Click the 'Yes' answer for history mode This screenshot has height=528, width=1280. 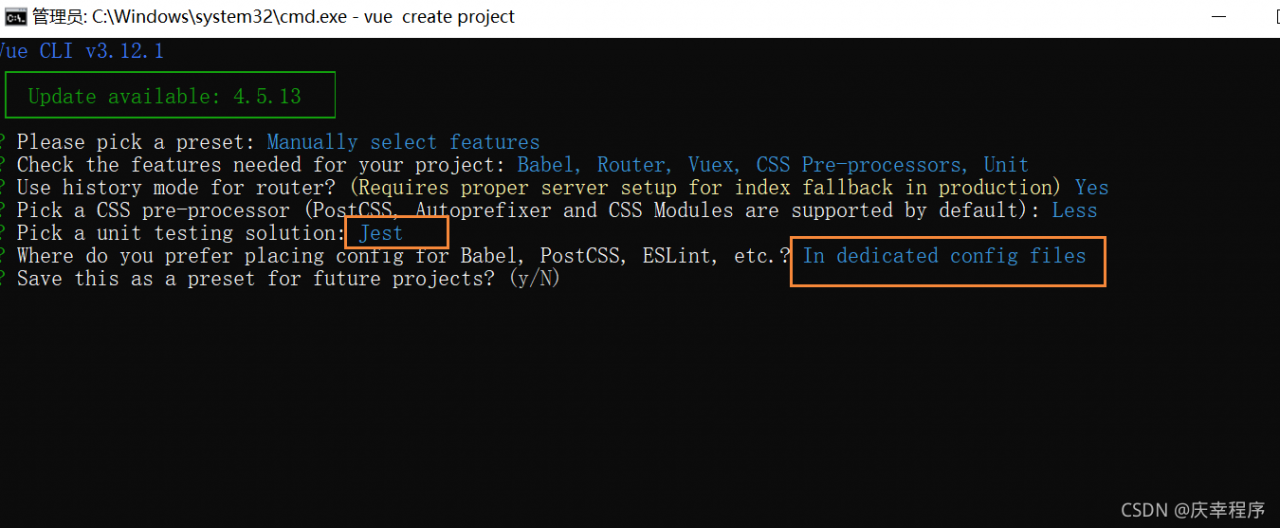[x=1092, y=188]
